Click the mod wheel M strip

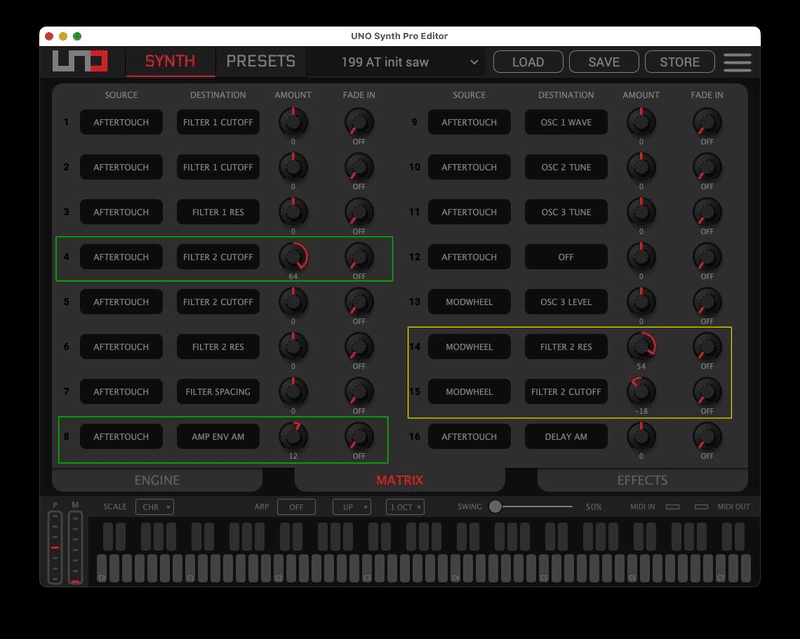coord(76,547)
